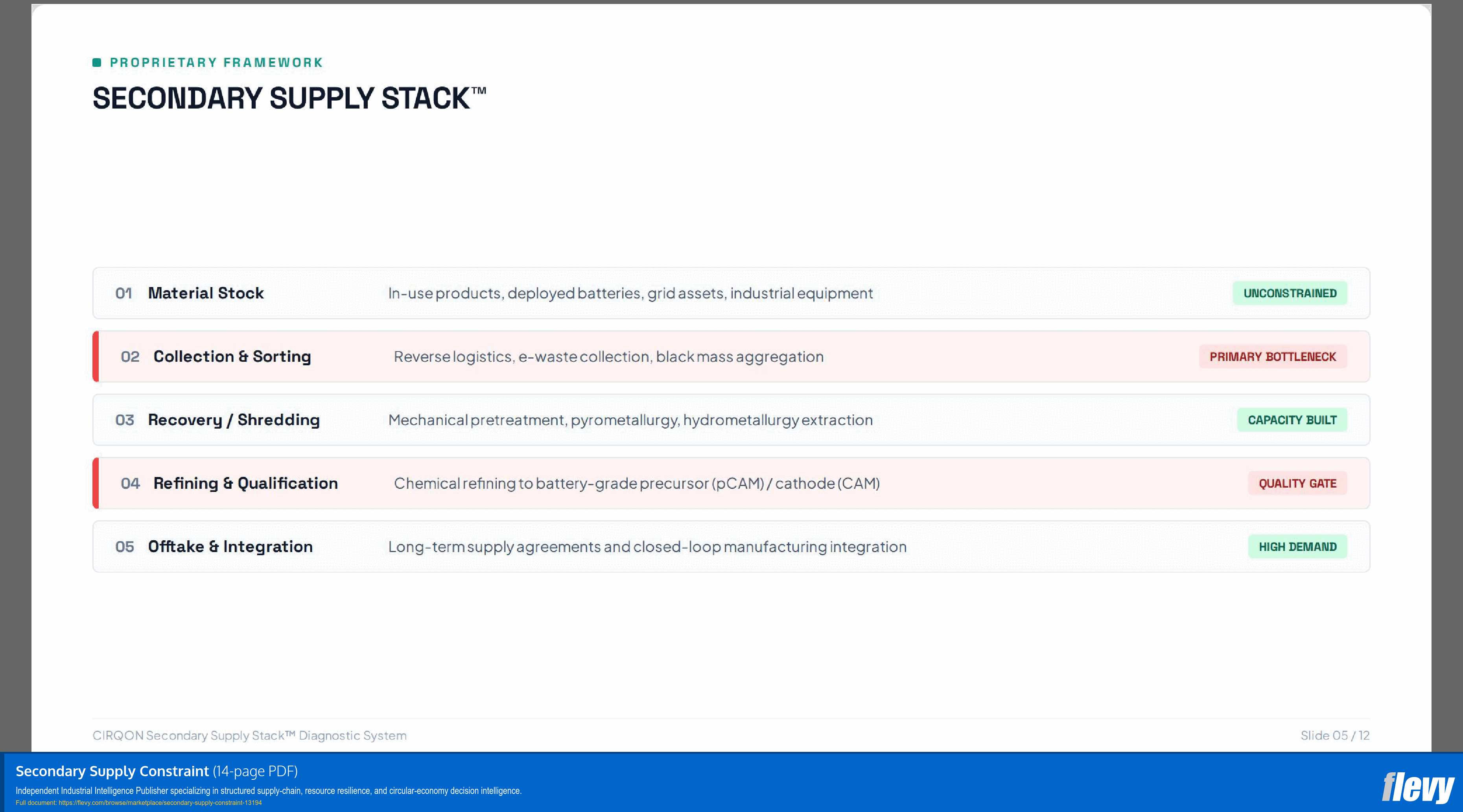Click the SECONDARY SUPPLY STACK heading

click(289, 98)
